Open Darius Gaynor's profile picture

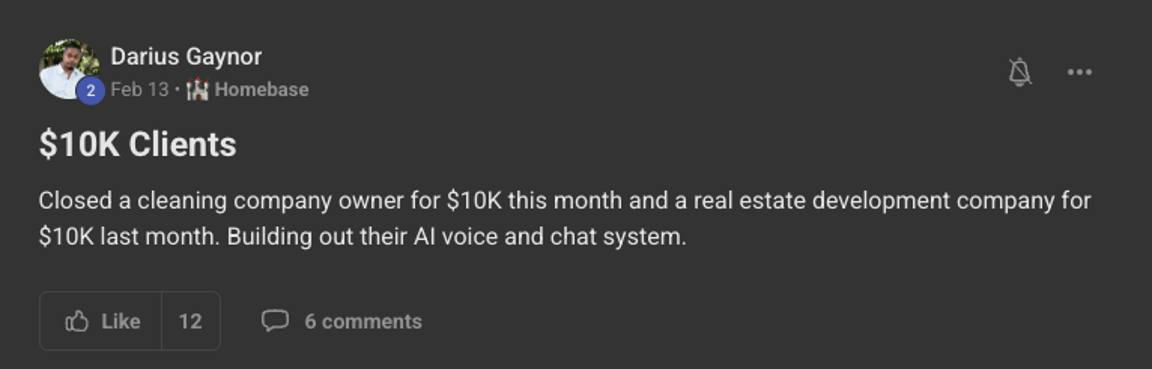[x=68, y=69]
